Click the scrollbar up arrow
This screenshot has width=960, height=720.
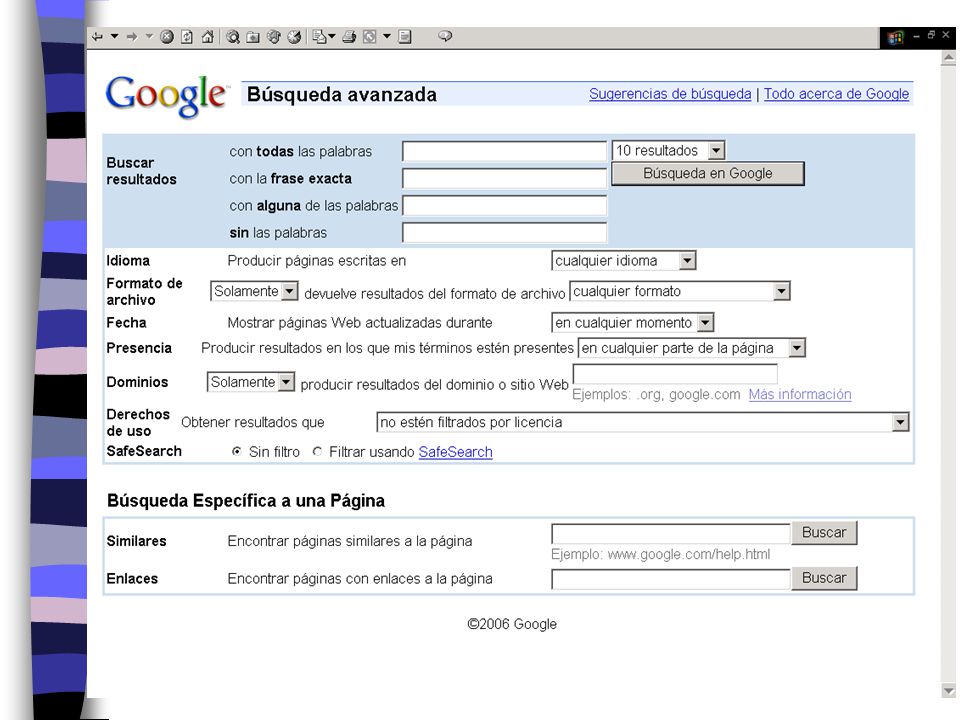(948, 59)
